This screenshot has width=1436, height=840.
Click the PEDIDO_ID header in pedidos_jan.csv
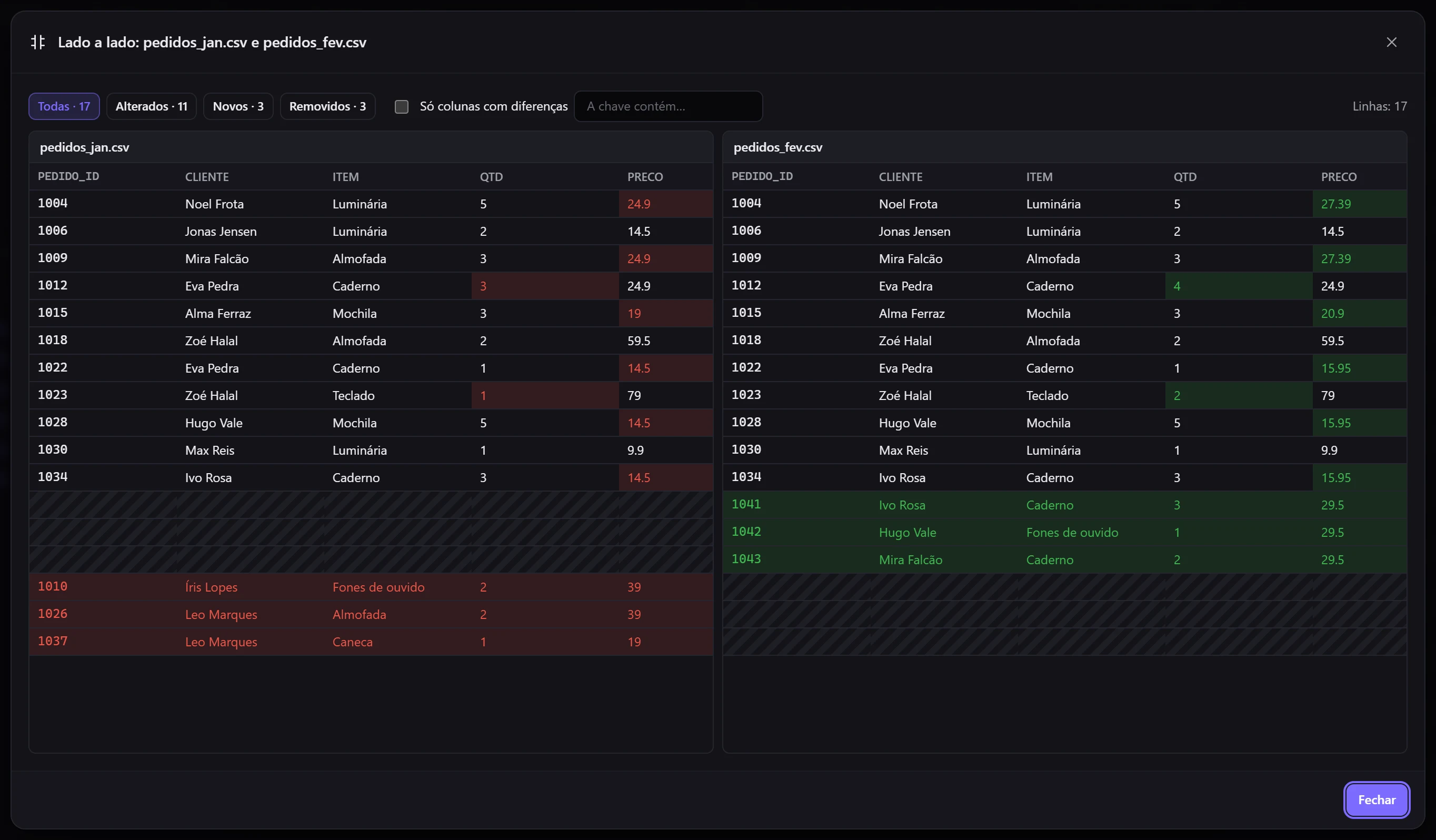68,177
